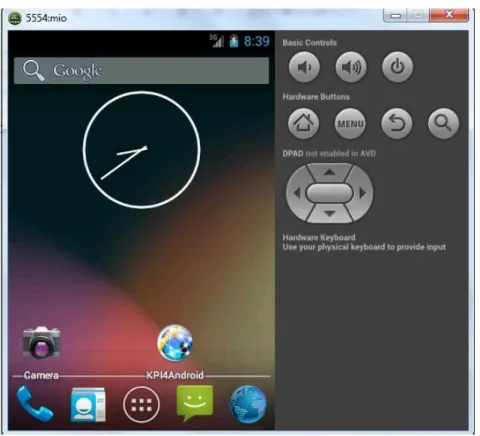Tap the 8:39 status bar time
This screenshot has width=480, height=436.
click(256, 41)
